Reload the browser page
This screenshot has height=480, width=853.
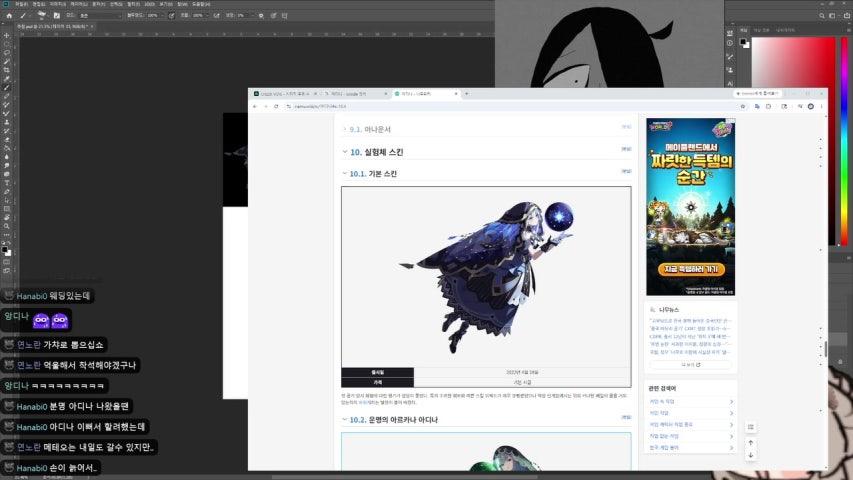(276, 107)
